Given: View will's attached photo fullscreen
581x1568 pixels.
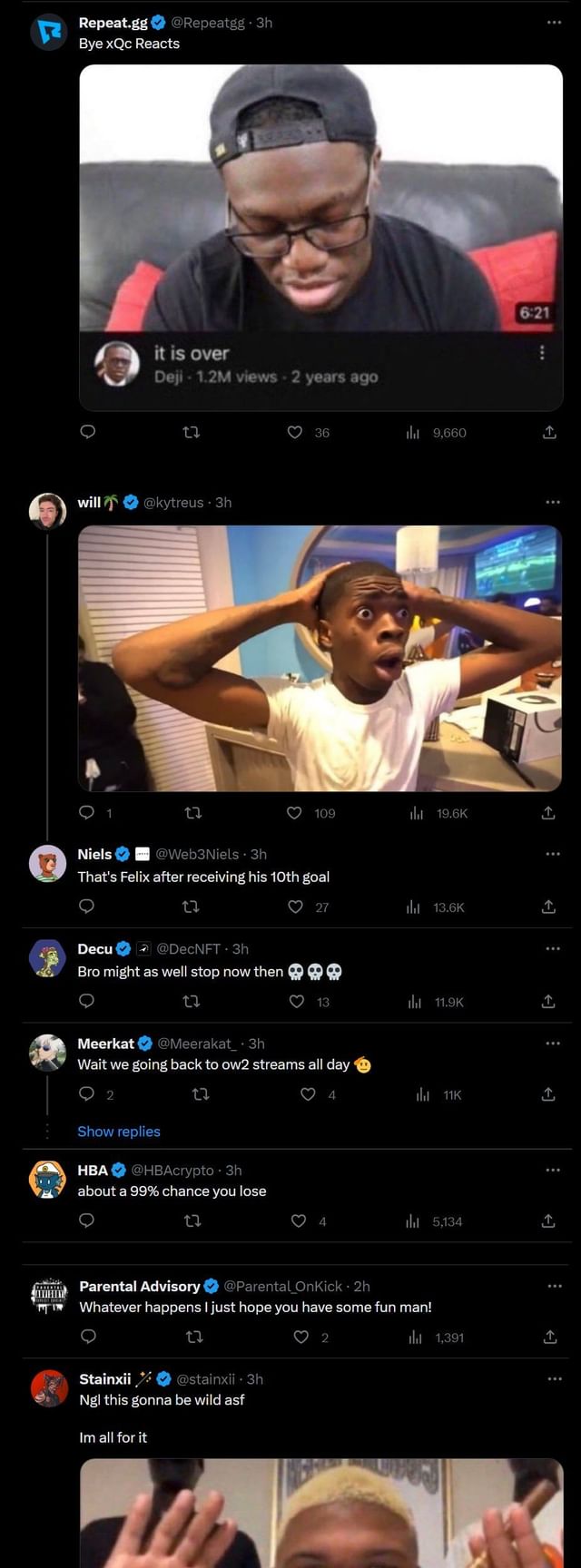Looking at the screenshot, I should click(321, 659).
